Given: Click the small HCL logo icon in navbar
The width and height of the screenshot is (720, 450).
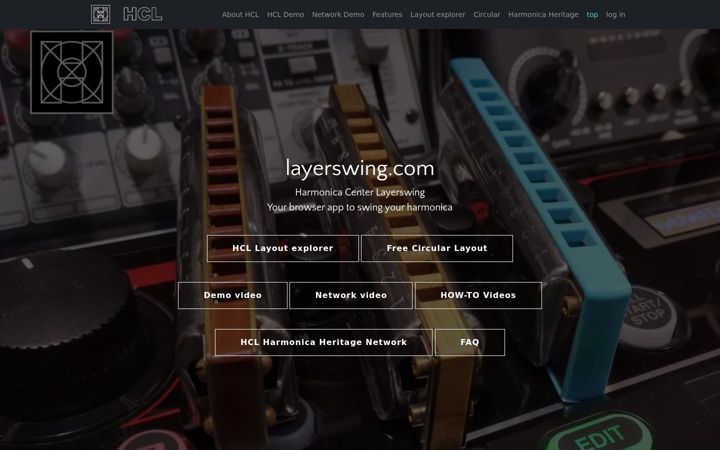Looking at the screenshot, I should tap(101, 14).
